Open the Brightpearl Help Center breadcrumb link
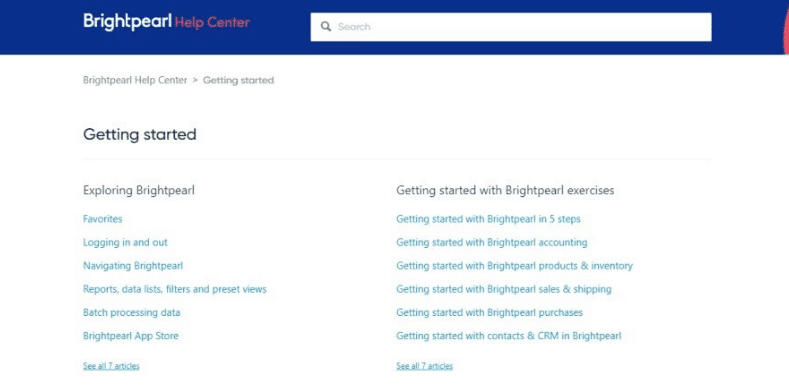This screenshot has width=789, height=392. tap(135, 80)
